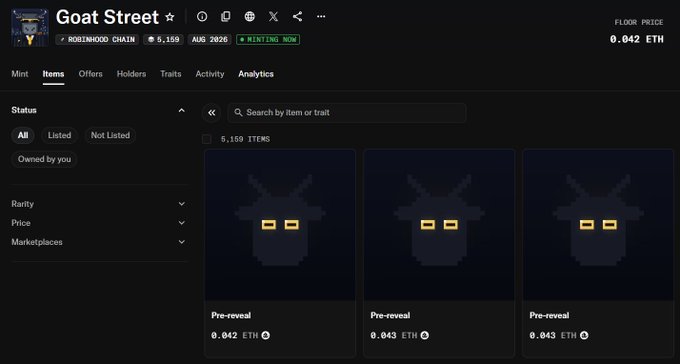Screen dimensions: 680x364
Task: Favorite Goat Street with the star icon
Action: pos(170,17)
